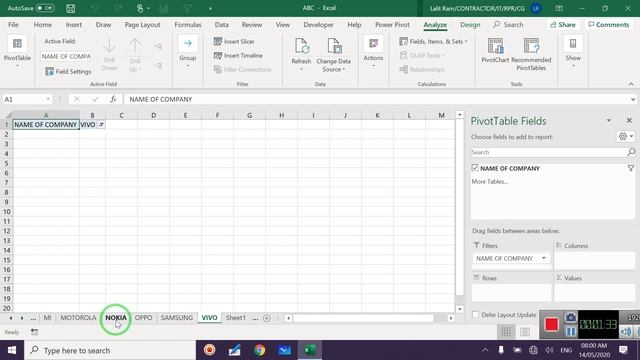
Task: Switch to Normal view in status bar
Action: (506, 332)
